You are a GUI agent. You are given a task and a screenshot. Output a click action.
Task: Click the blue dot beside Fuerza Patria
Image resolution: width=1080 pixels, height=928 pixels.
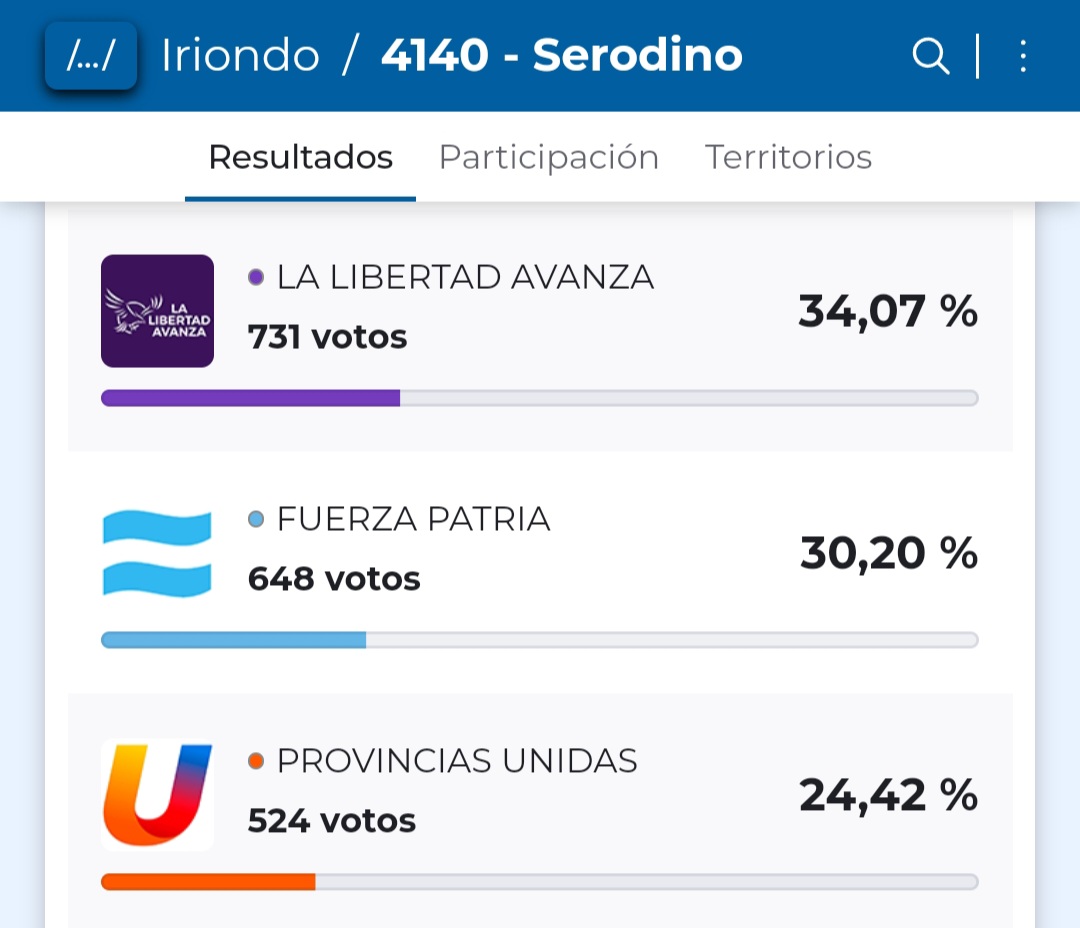[x=256, y=519]
